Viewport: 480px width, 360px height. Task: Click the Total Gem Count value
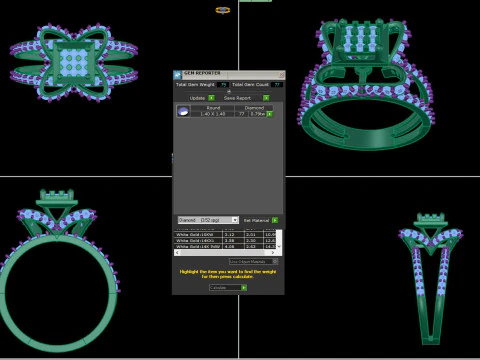click(x=277, y=85)
